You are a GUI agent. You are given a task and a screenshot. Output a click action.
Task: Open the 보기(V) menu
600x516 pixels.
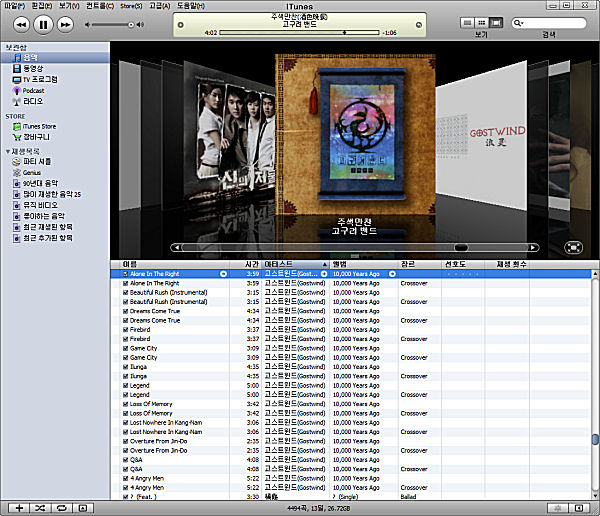click(x=69, y=6)
